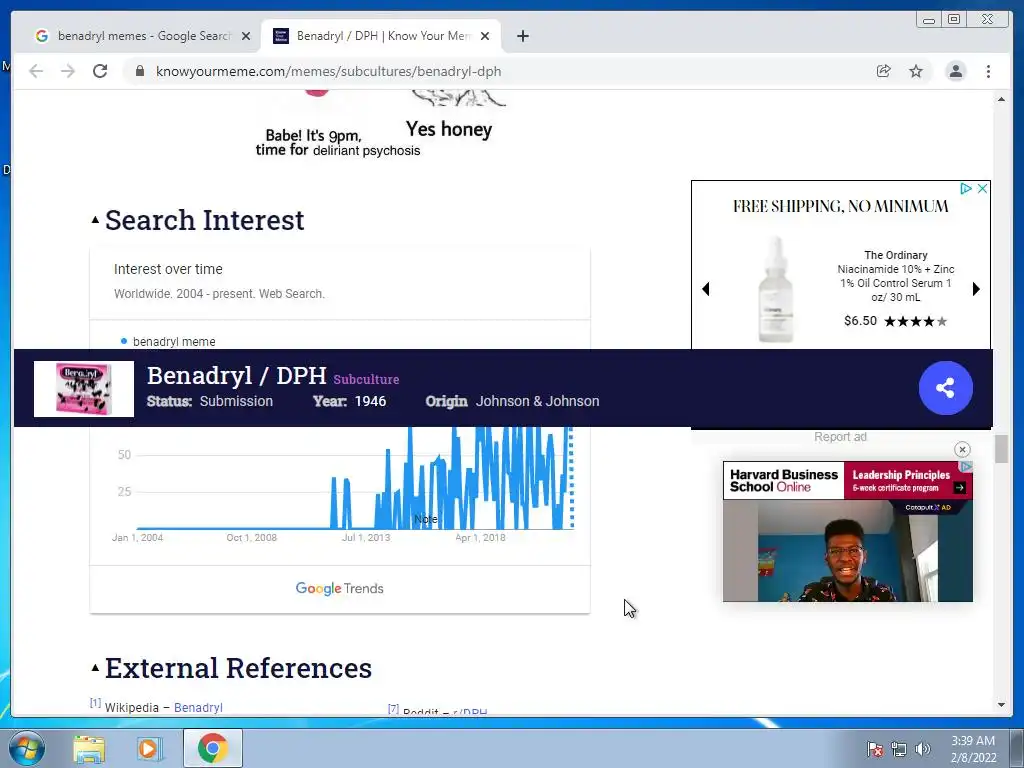The height and width of the screenshot is (768, 1024).
Task: Switch to benadryl memes Google Search tab
Action: [x=143, y=36]
